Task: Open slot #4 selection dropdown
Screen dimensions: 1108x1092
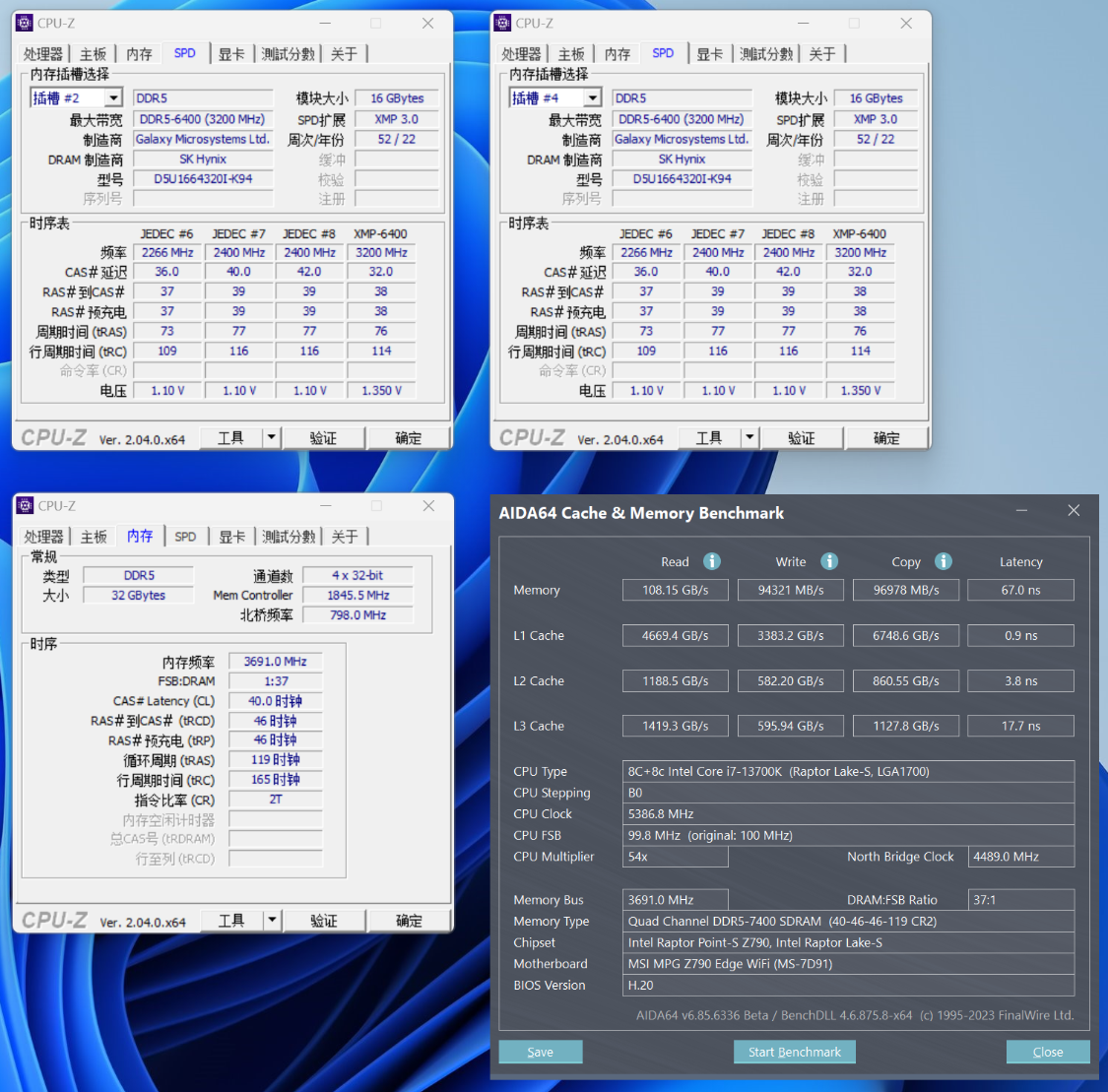Action: point(593,97)
